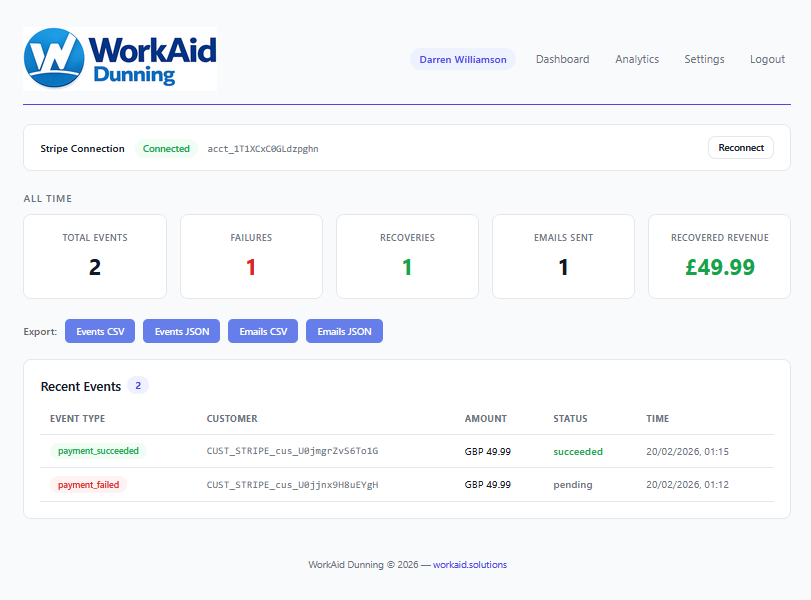Export events as JSON

(181, 331)
